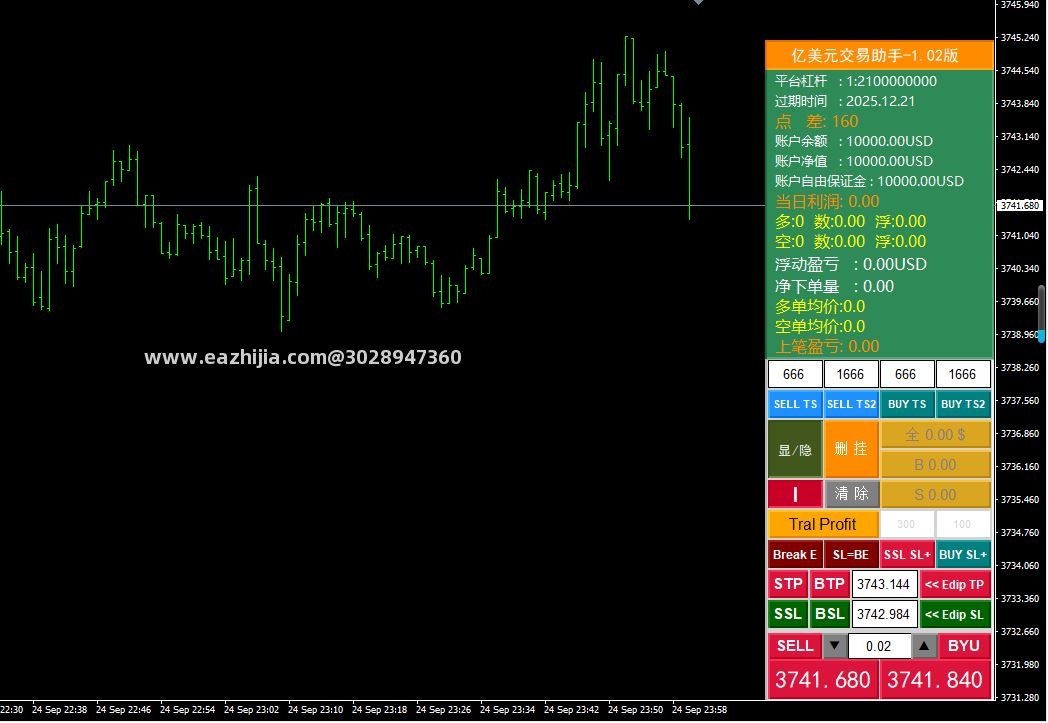Click the red button marked I
The height and width of the screenshot is (723, 1048).
tap(795, 494)
